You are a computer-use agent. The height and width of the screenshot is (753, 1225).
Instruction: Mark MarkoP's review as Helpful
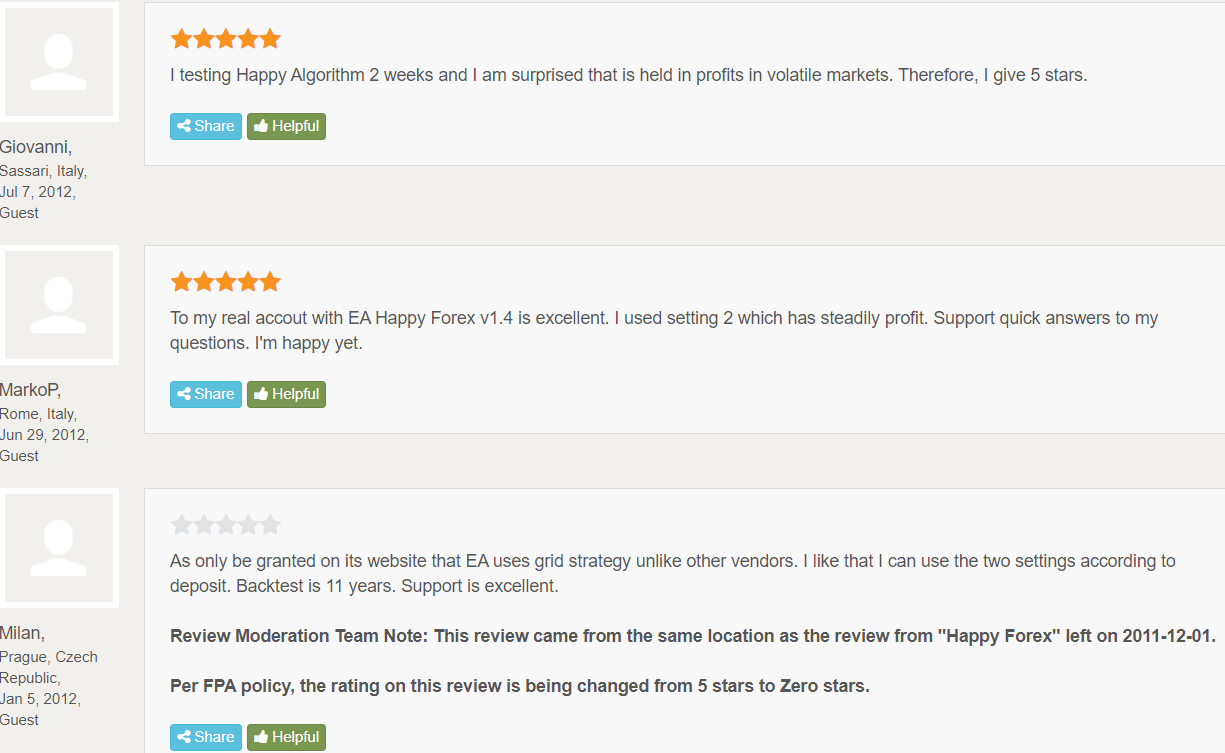[x=286, y=394]
